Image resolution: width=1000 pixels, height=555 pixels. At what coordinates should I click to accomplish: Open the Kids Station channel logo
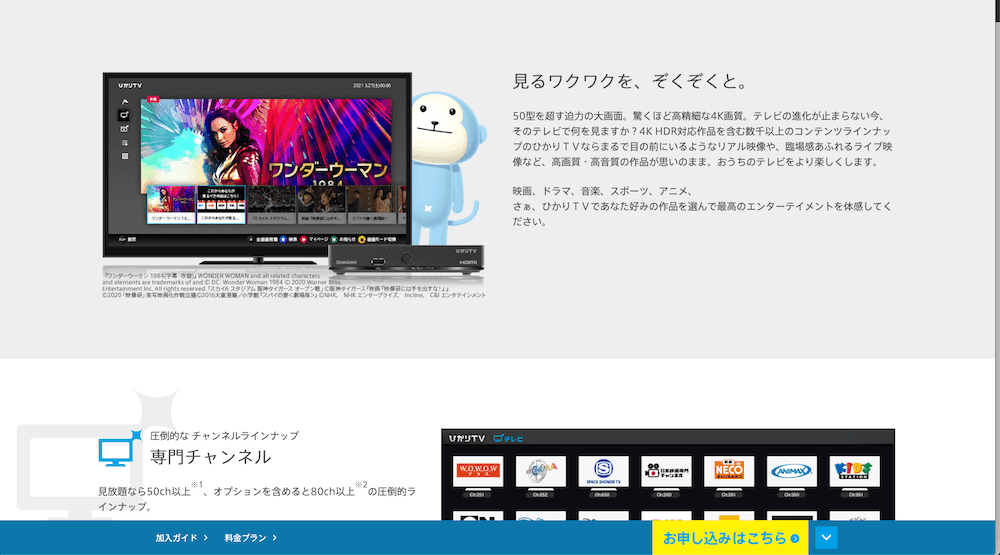click(x=855, y=471)
